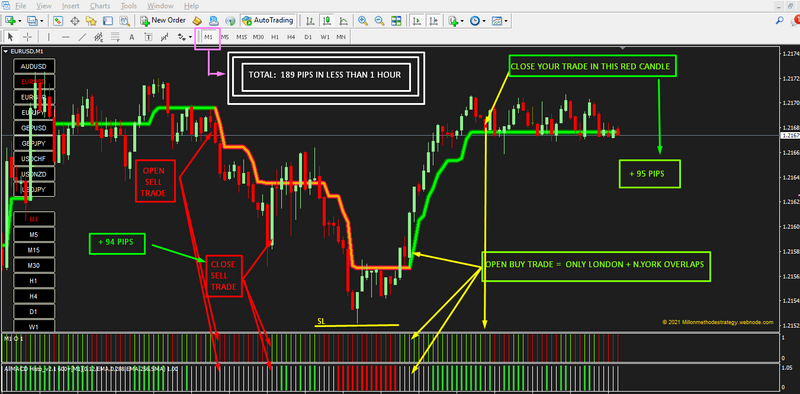Select the arrow cursor tool
The image size is (800, 394).
tap(10, 37)
